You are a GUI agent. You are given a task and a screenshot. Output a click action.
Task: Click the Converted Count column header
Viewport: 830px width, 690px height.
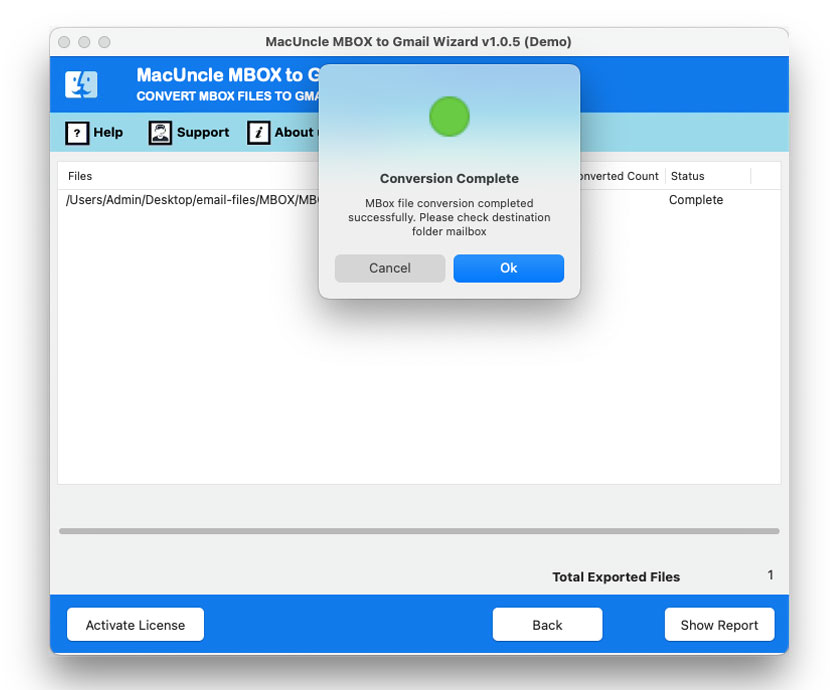(x=620, y=176)
